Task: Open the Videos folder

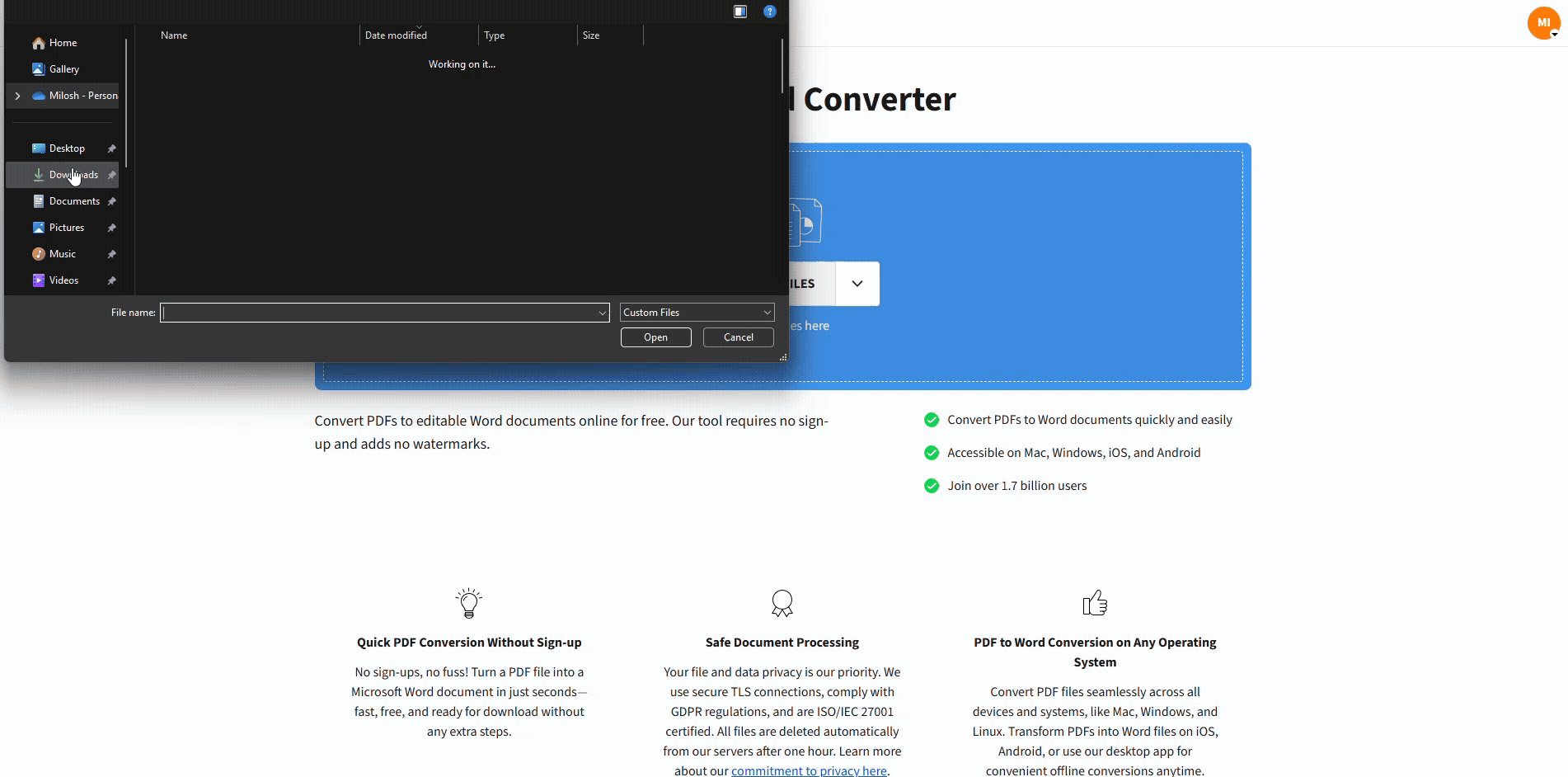Action: (x=63, y=280)
